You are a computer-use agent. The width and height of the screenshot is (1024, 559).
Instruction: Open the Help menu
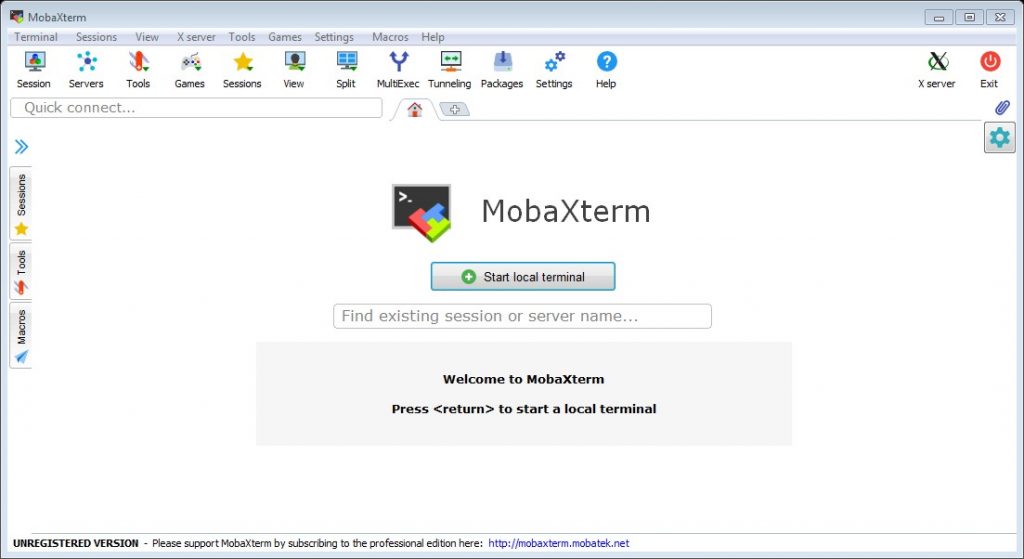click(x=432, y=37)
